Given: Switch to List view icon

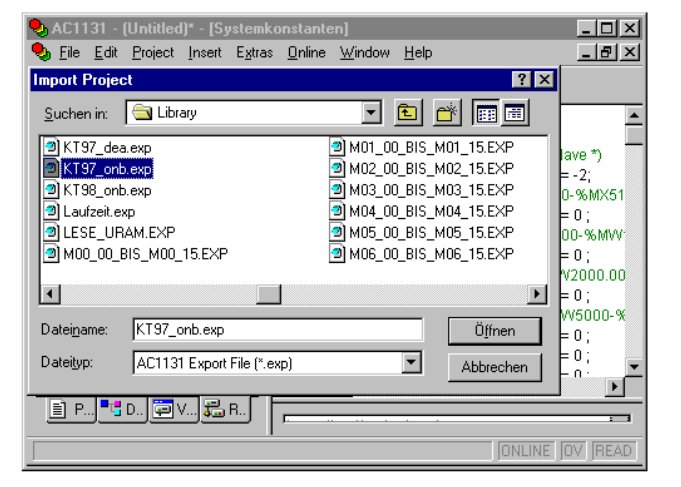Looking at the screenshot, I should pyautogui.click(x=487, y=113).
